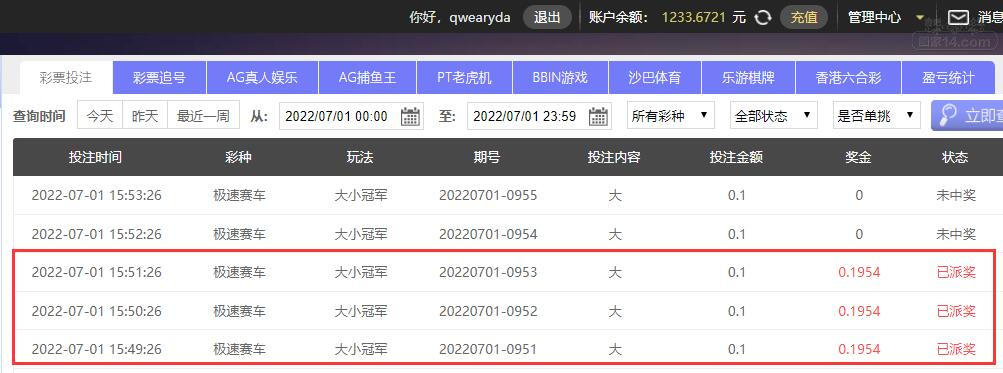Click 彩种 column header

click(239, 157)
